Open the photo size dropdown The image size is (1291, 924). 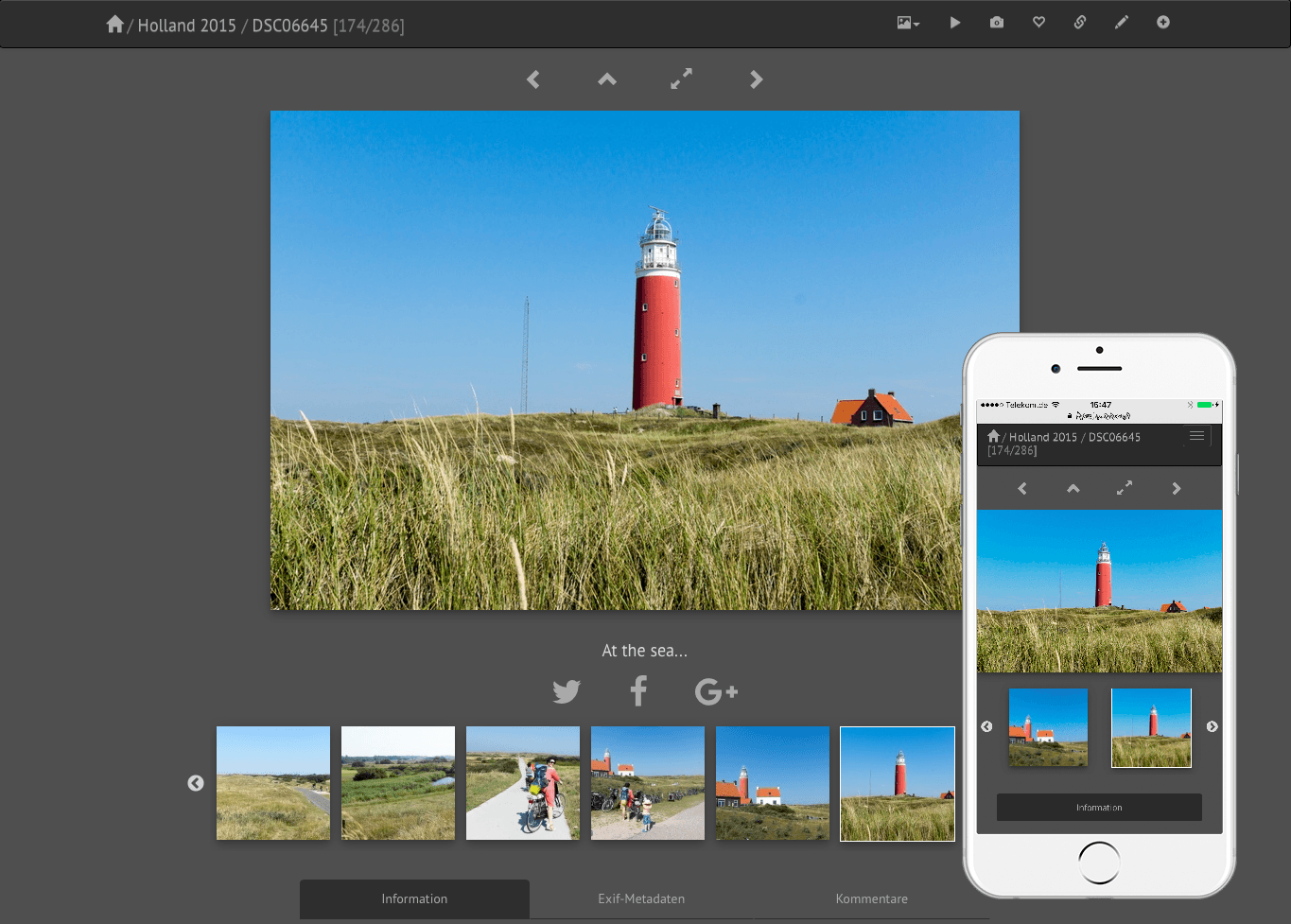coord(908,23)
